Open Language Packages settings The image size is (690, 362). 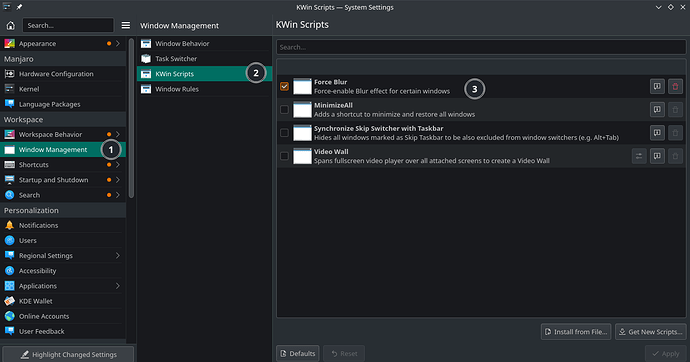63,104
